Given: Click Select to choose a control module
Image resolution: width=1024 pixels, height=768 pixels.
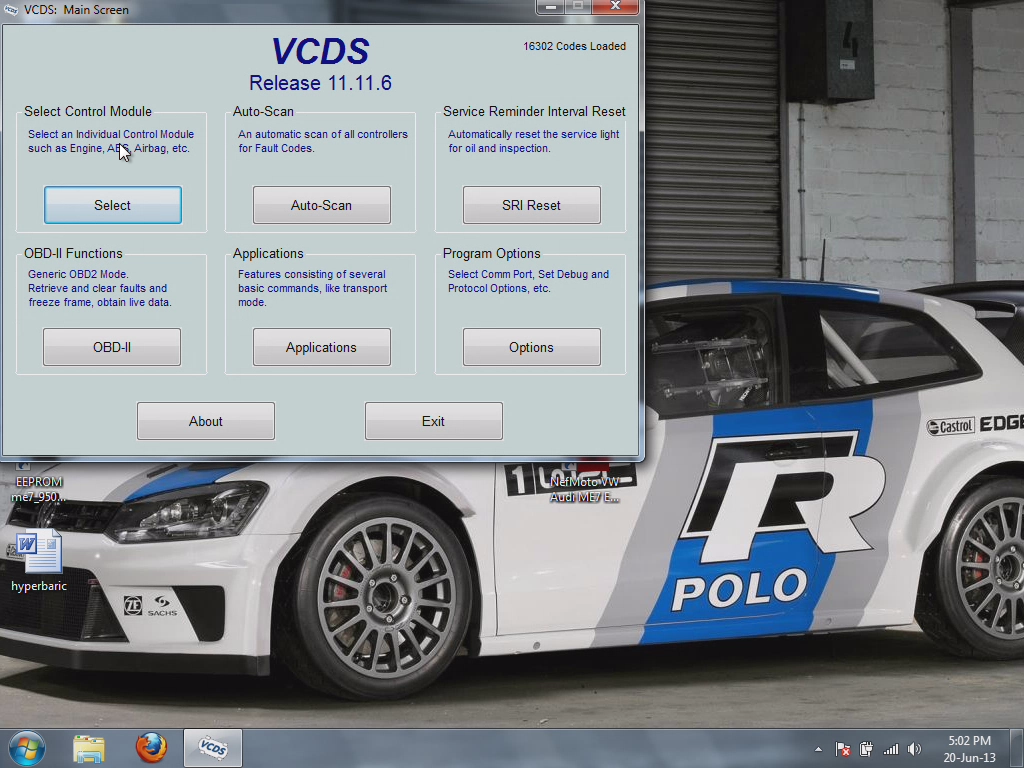Looking at the screenshot, I should click(112, 204).
